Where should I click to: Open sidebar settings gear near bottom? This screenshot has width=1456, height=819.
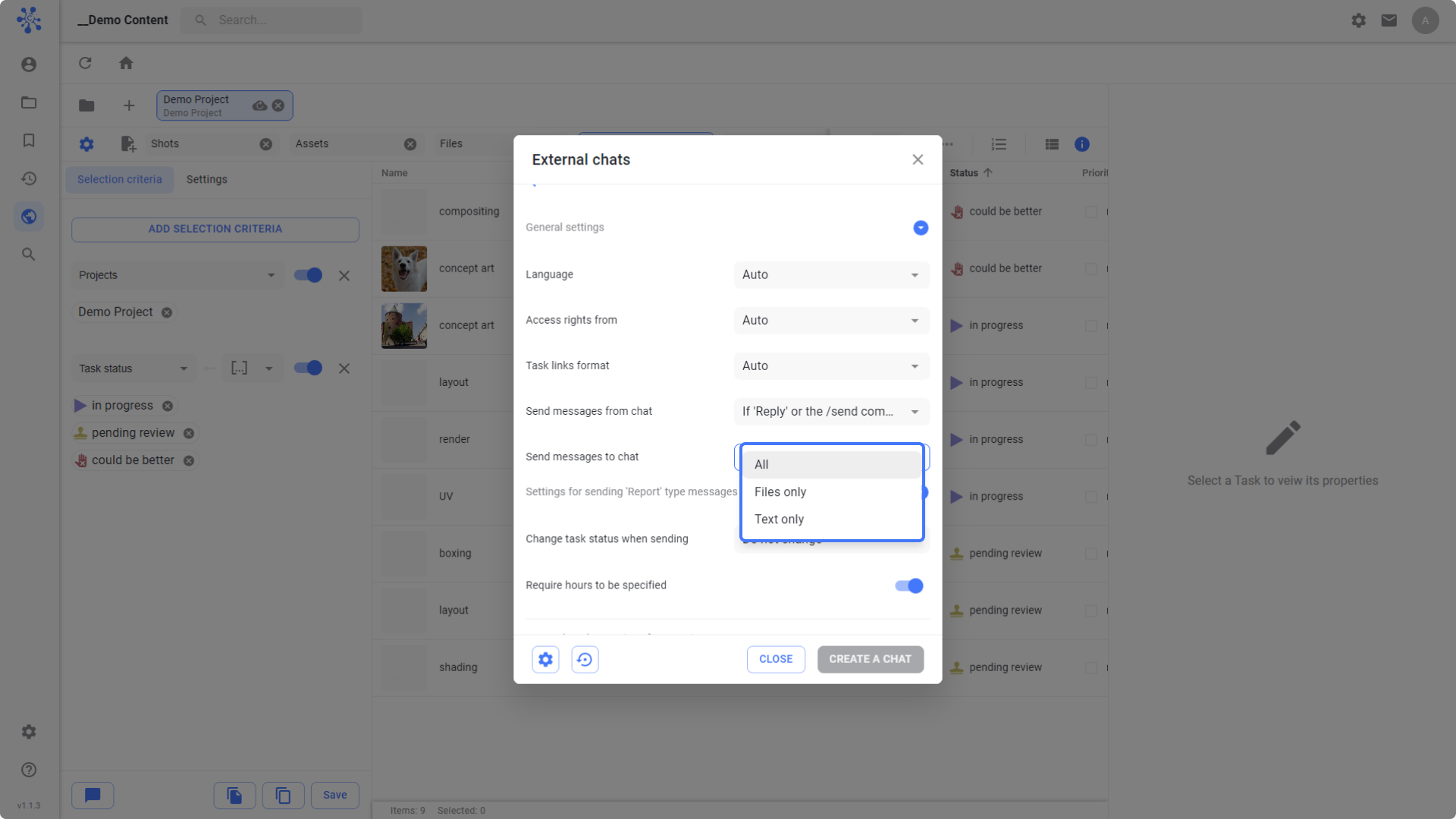click(x=29, y=732)
